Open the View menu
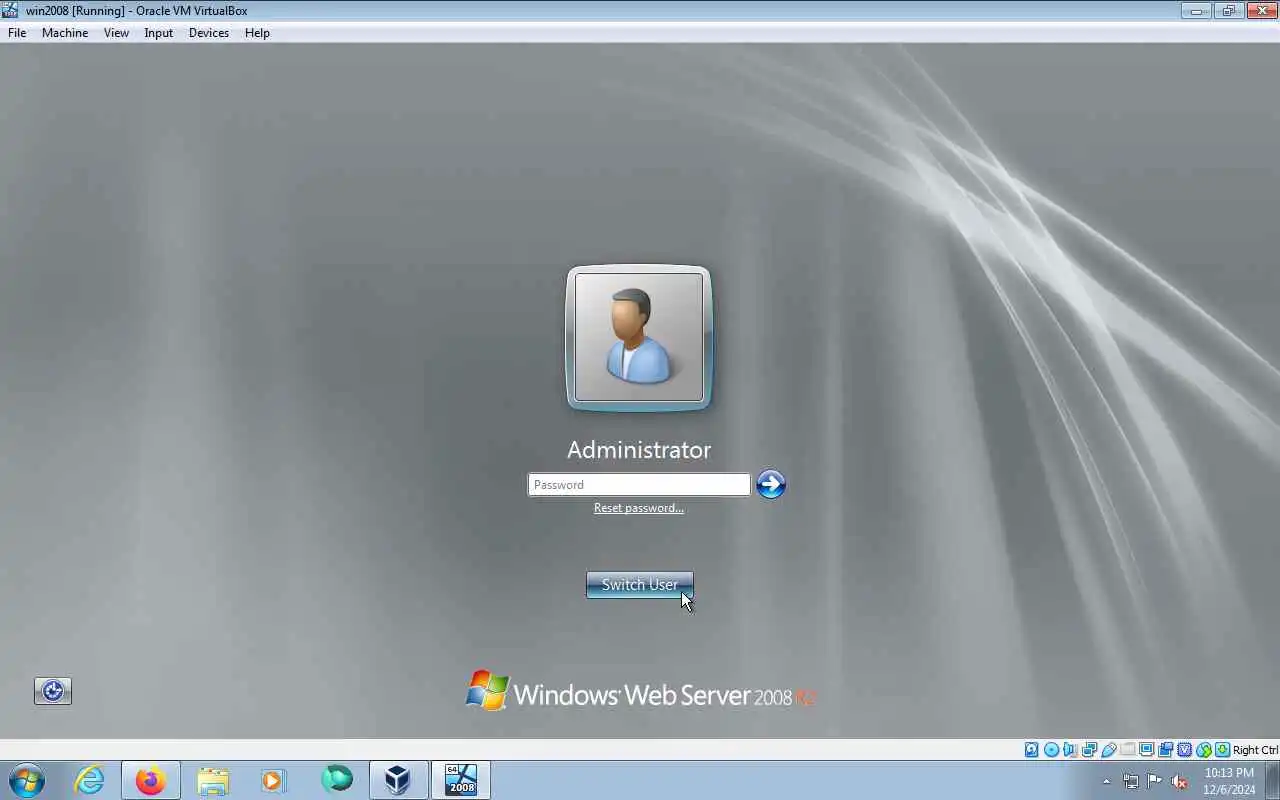This screenshot has width=1280, height=800. point(116,33)
